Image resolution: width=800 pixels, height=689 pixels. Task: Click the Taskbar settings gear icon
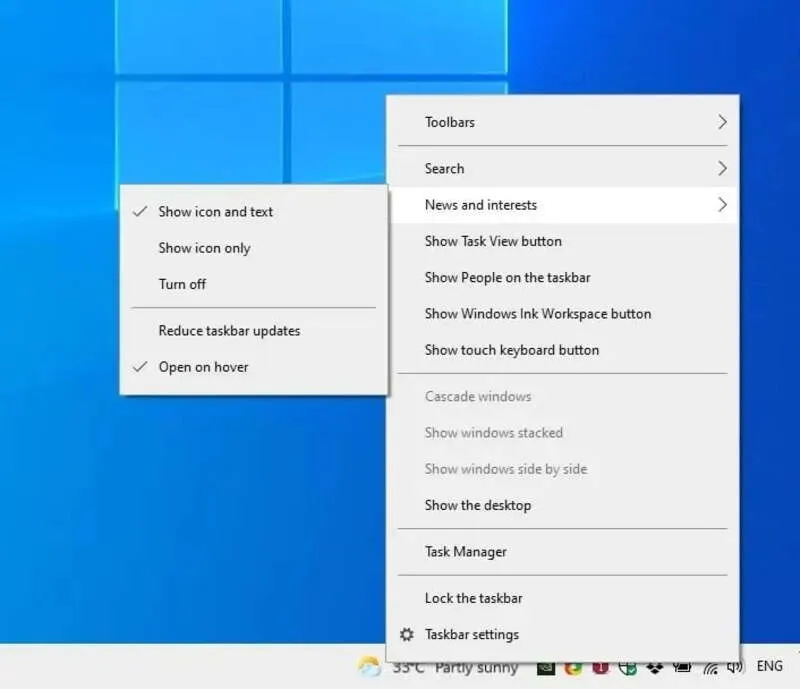point(407,634)
